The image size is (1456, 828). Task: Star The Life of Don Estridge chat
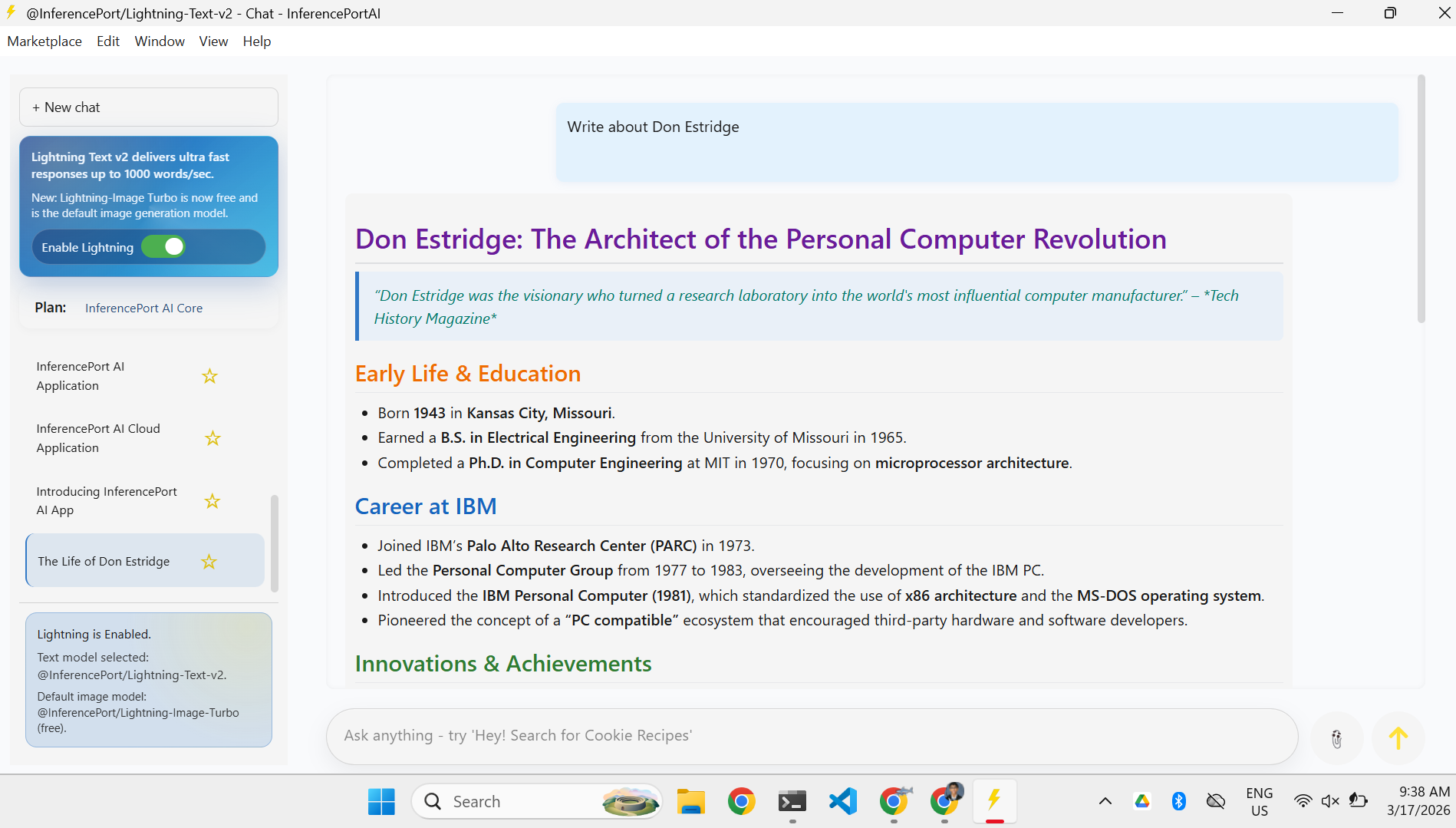(x=209, y=562)
